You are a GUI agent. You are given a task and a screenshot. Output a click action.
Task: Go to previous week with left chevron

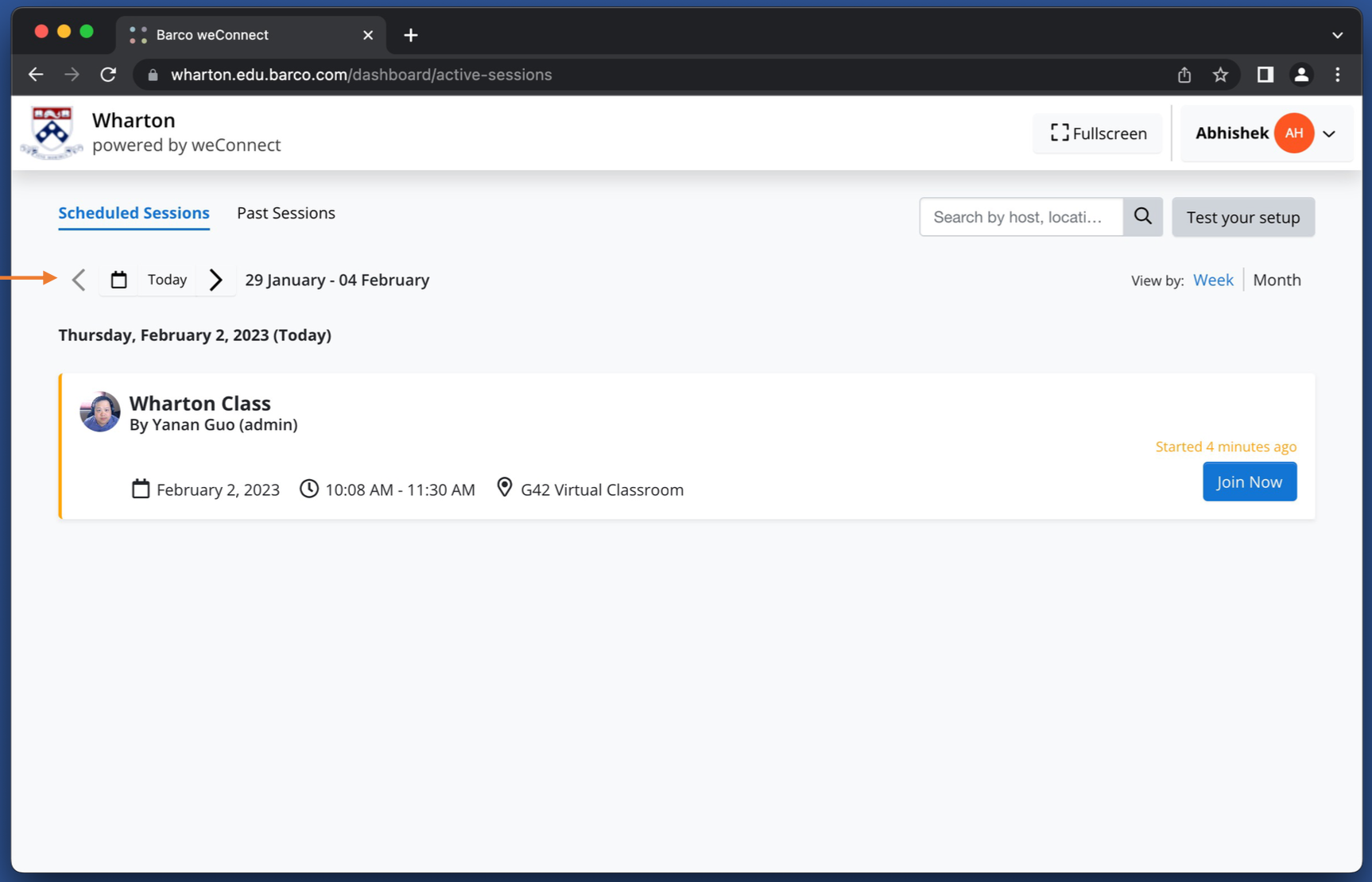click(79, 280)
